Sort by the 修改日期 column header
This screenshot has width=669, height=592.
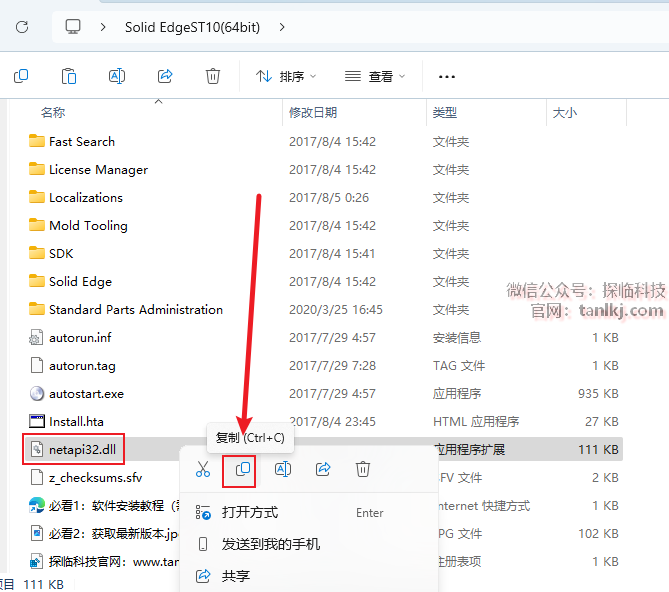pyautogui.click(x=313, y=113)
